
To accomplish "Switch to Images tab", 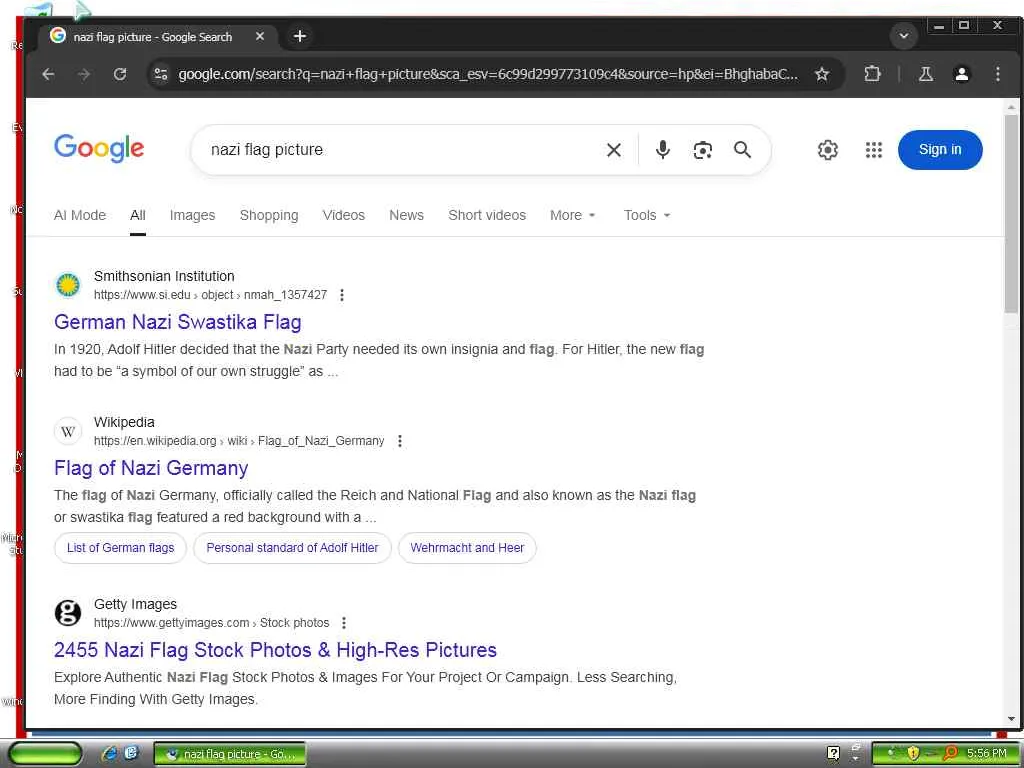I will click(x=192, y=215).
